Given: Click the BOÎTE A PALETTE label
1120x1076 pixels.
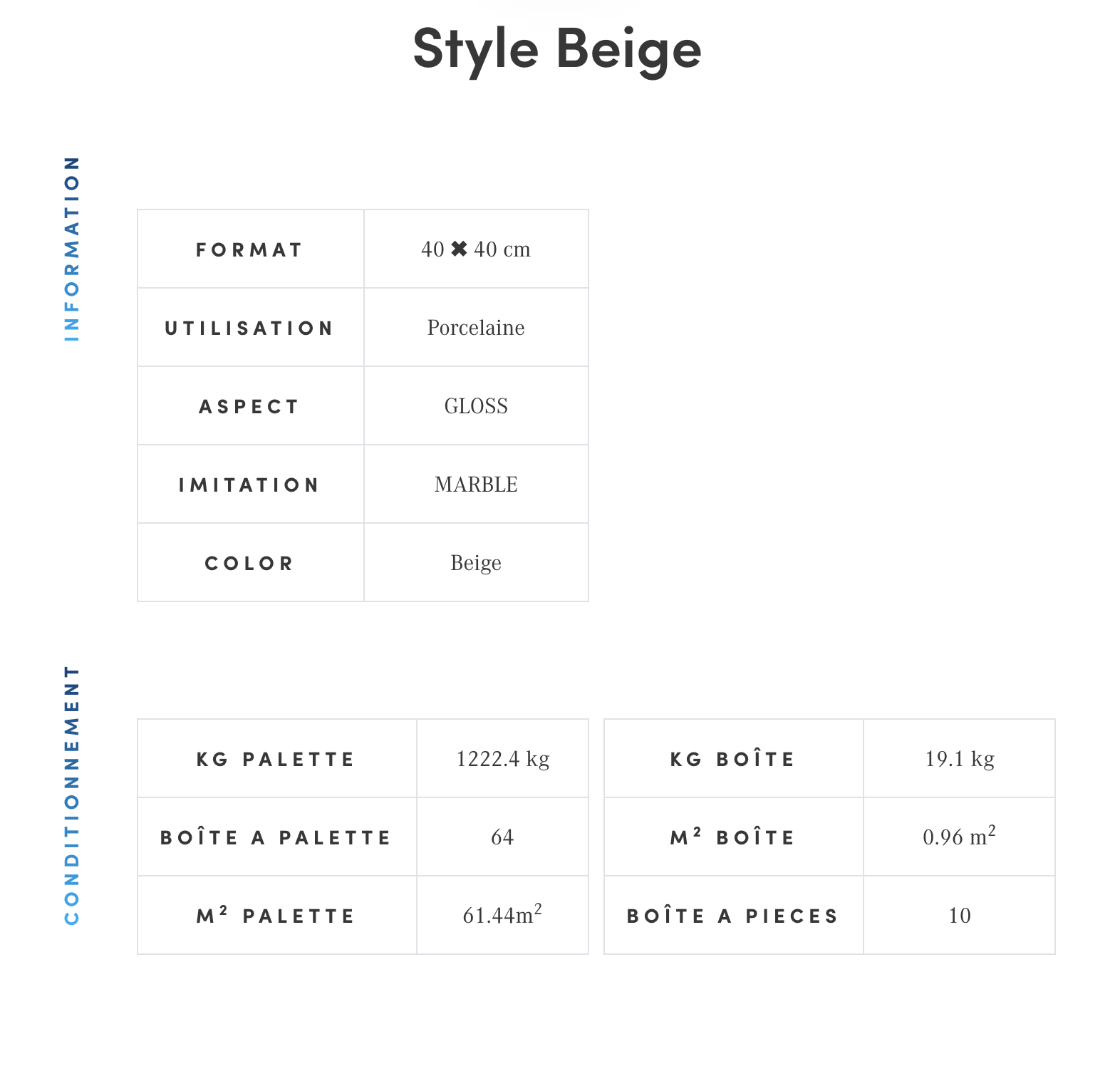Looking at the screenshot, I should pos(276,838).
